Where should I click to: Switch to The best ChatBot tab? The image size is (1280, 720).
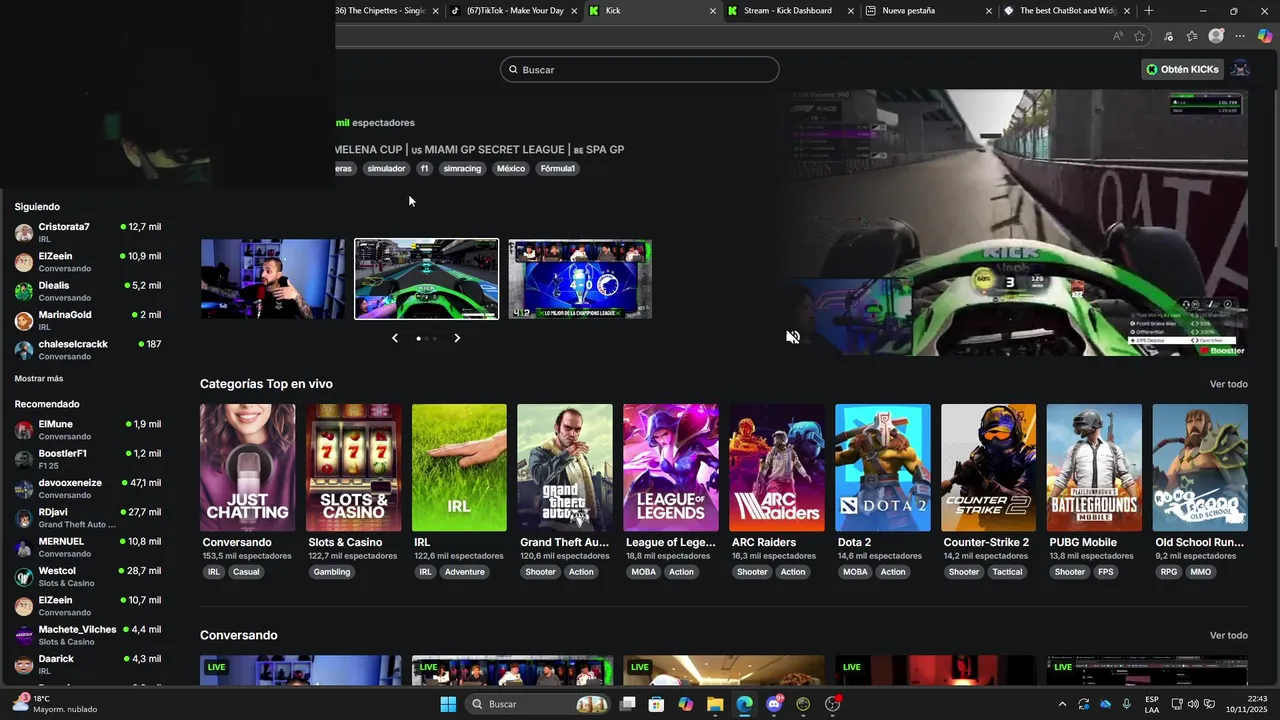[1066, 11]
